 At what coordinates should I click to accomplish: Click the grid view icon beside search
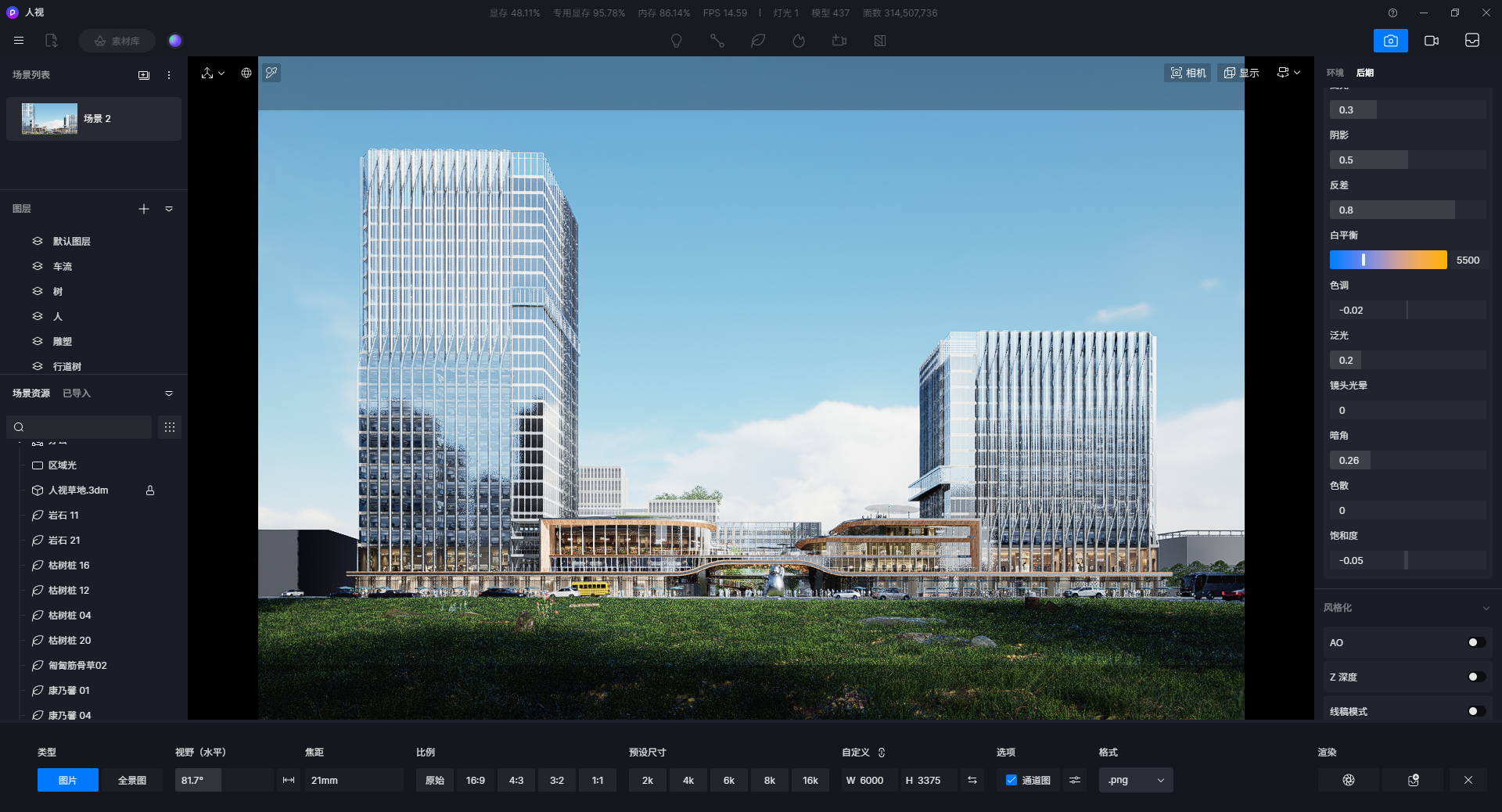[x=170, y=427]
